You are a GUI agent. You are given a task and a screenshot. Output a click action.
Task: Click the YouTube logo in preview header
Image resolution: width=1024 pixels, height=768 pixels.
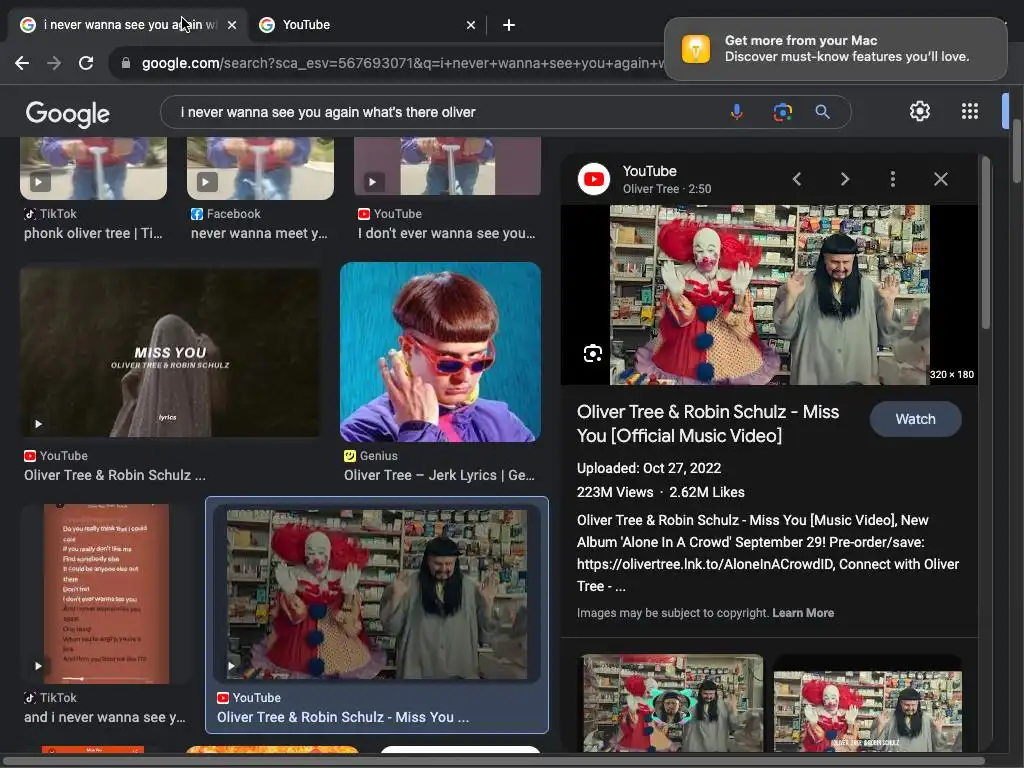click(594, 179)
